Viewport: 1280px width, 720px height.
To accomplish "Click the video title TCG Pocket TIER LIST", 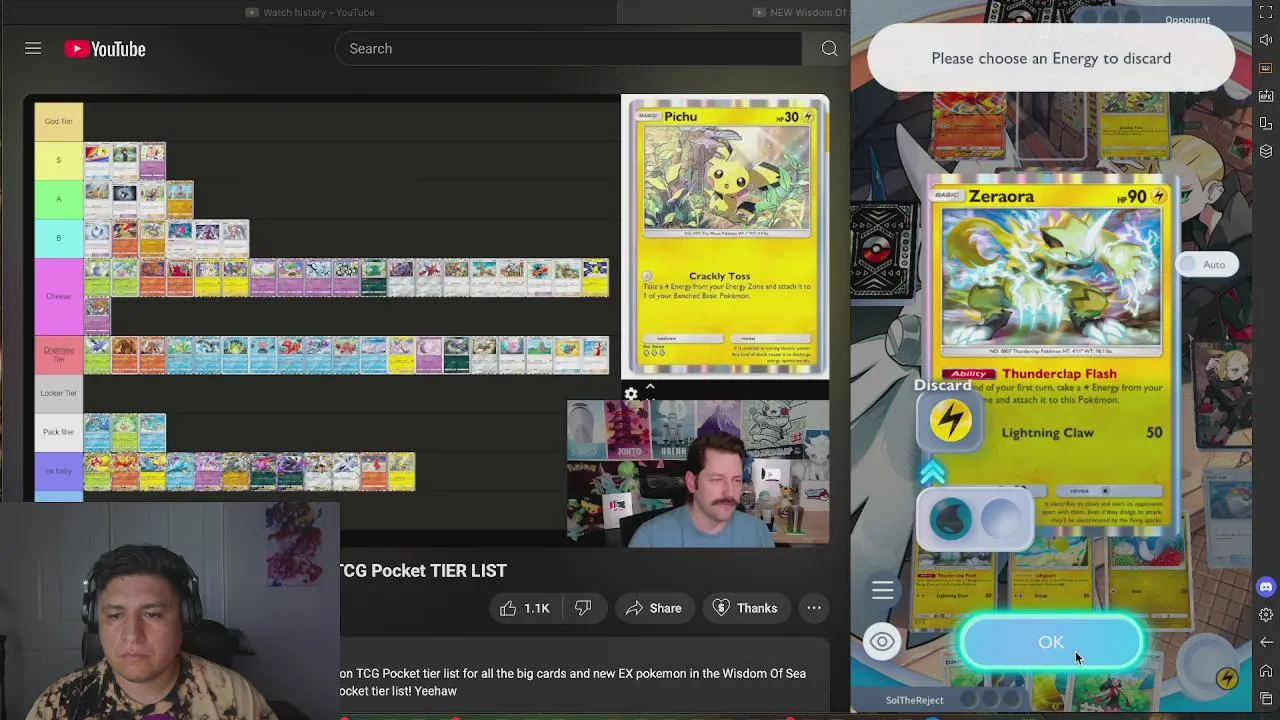I will tap(423, 571).
